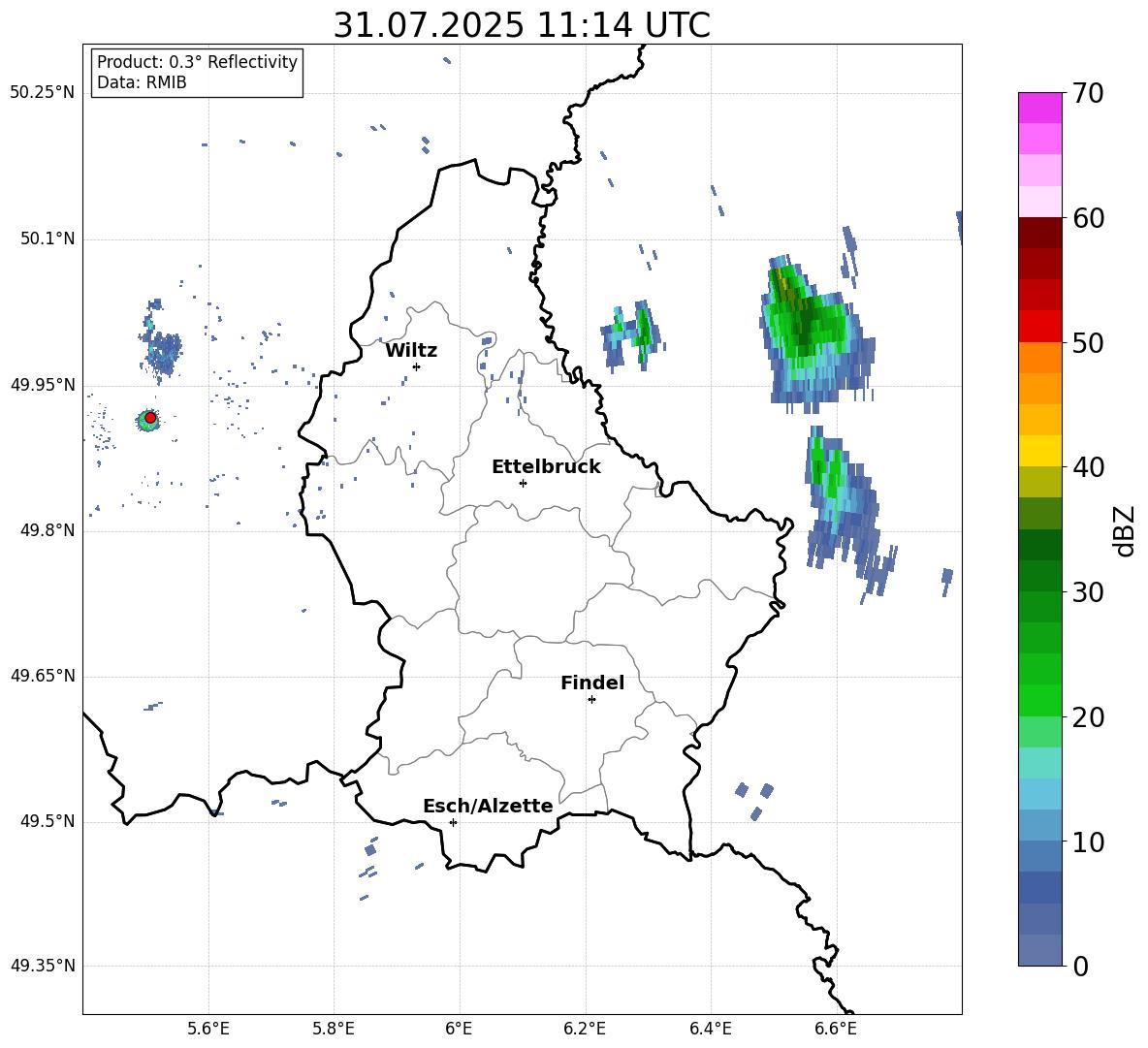Click the 5.8°E longitude label
Viewport: 1148px width, 1048px height.
click(x=334, y=1029)
